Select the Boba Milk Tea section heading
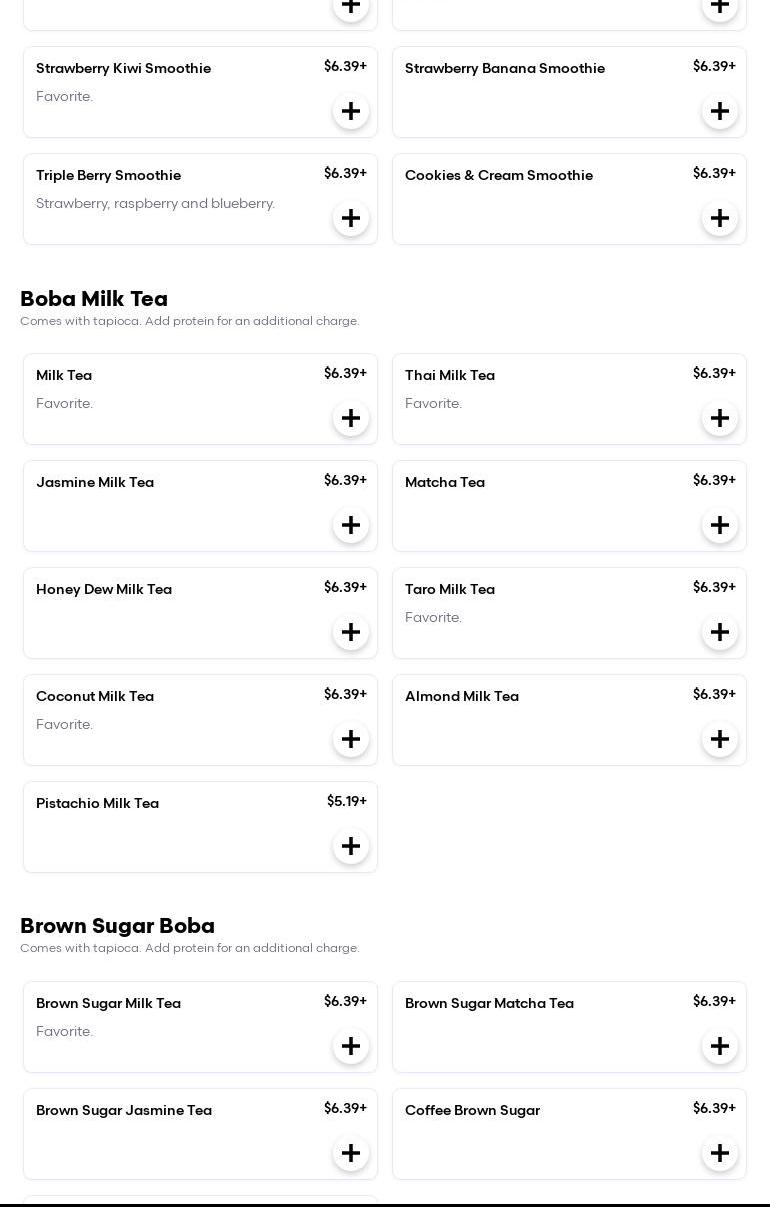Image resolution: width=770 pixels, height=1207 pixels. click(94, 299)
